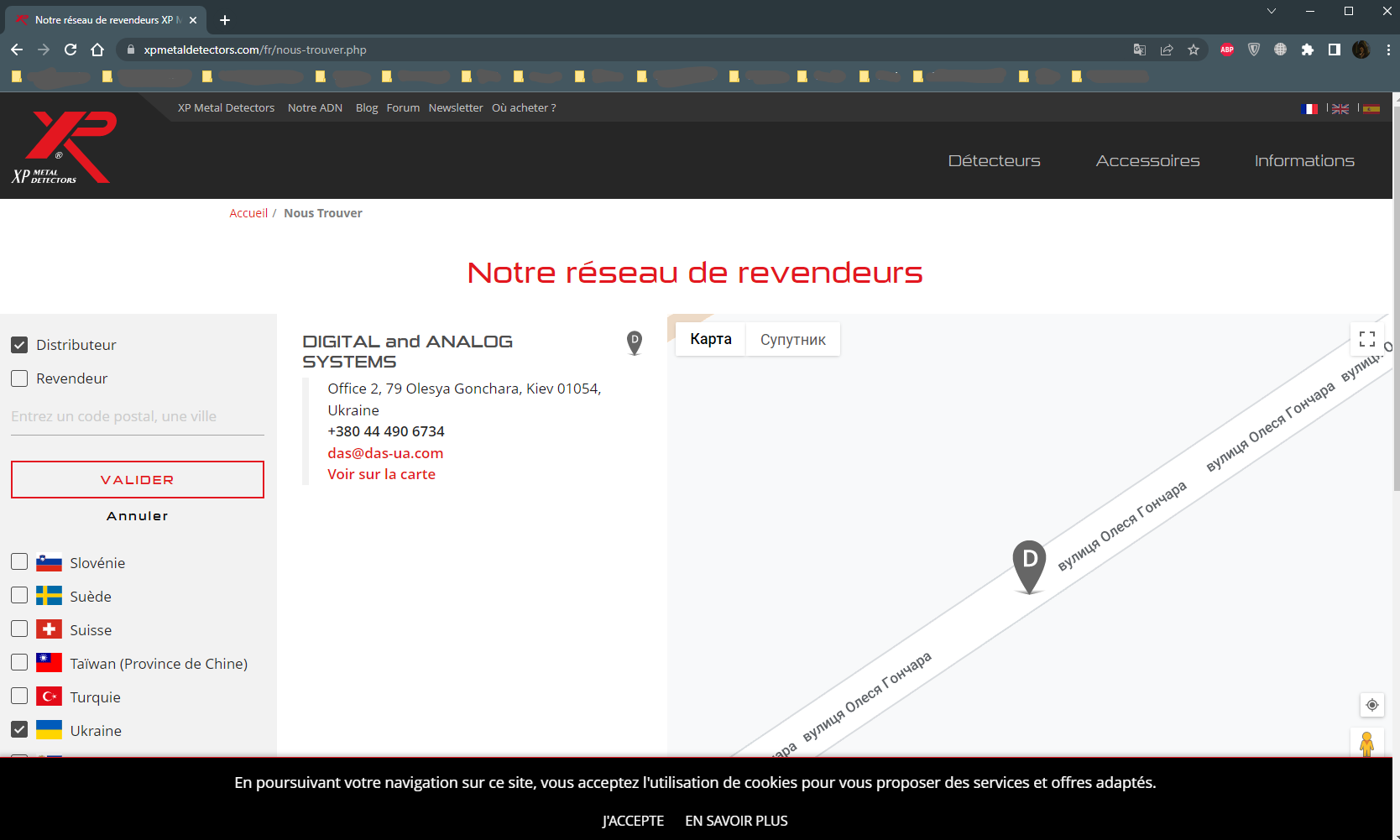Open the Détecteurs navigation menu
1400x840 pixels.
tap(994, 161)
